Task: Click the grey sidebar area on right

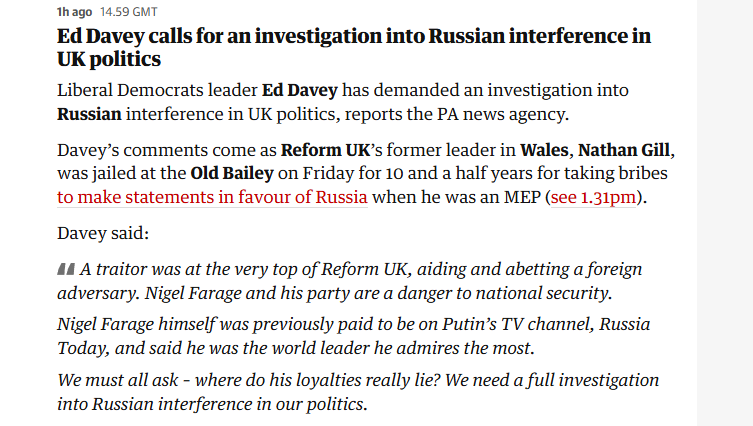Action: (x=724, y=212)
